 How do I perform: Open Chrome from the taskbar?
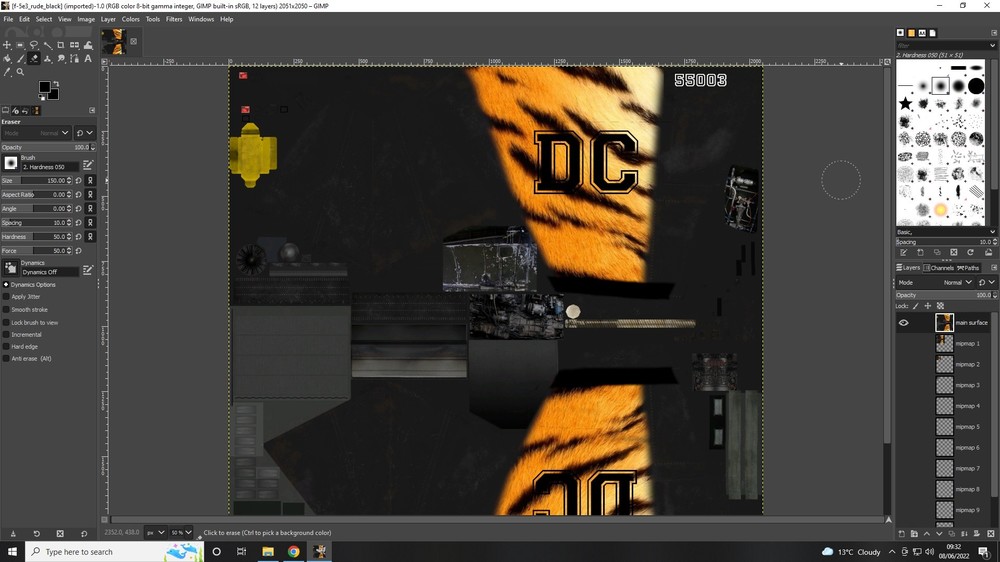click(x=293, y=551)
